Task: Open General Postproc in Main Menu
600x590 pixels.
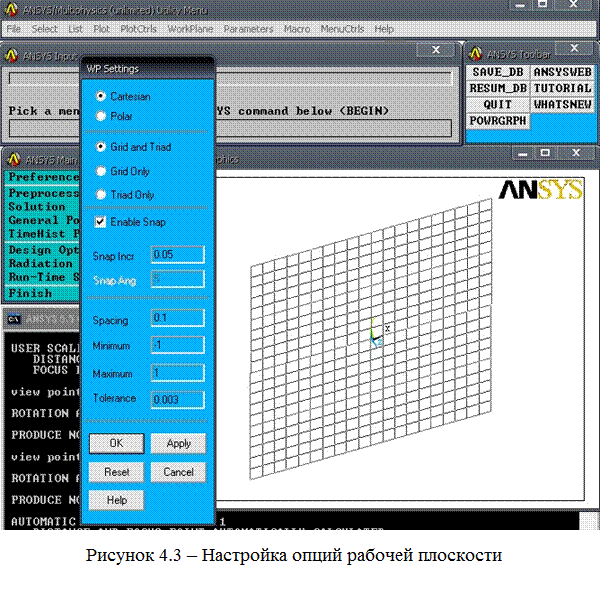Action: 43,220
